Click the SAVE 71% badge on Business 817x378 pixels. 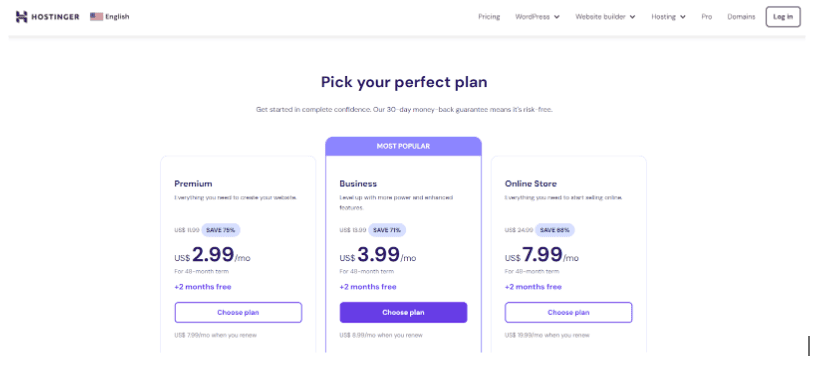(387, 230)
